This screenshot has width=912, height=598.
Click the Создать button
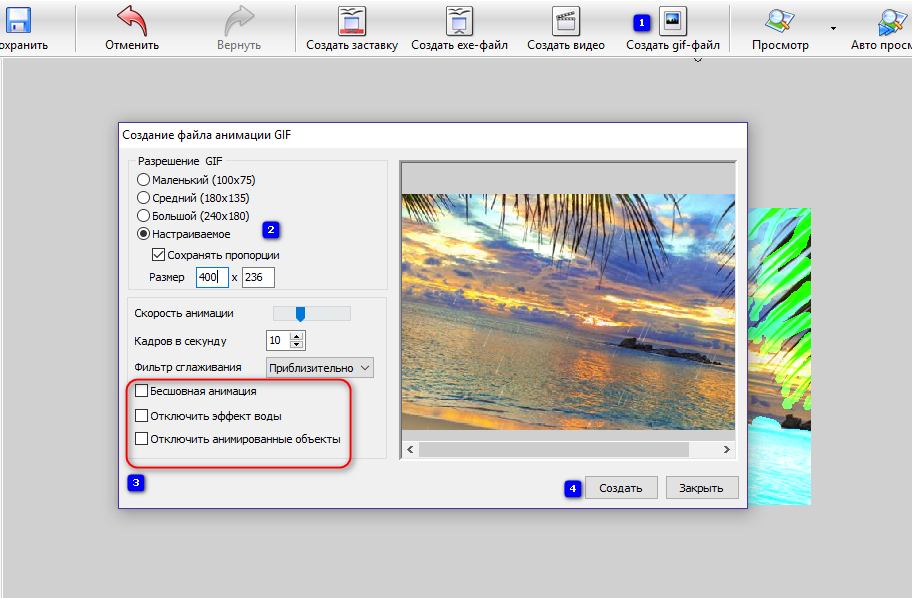(x=621, y=488)
